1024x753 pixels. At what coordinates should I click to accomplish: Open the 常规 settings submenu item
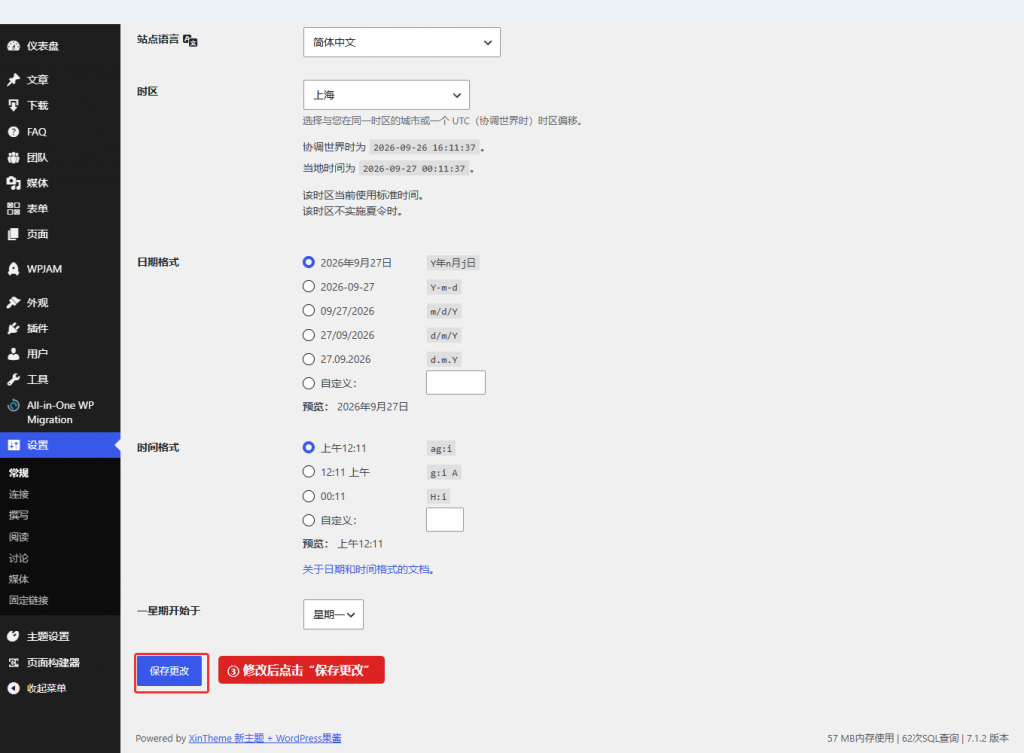(x=19, y=473)
